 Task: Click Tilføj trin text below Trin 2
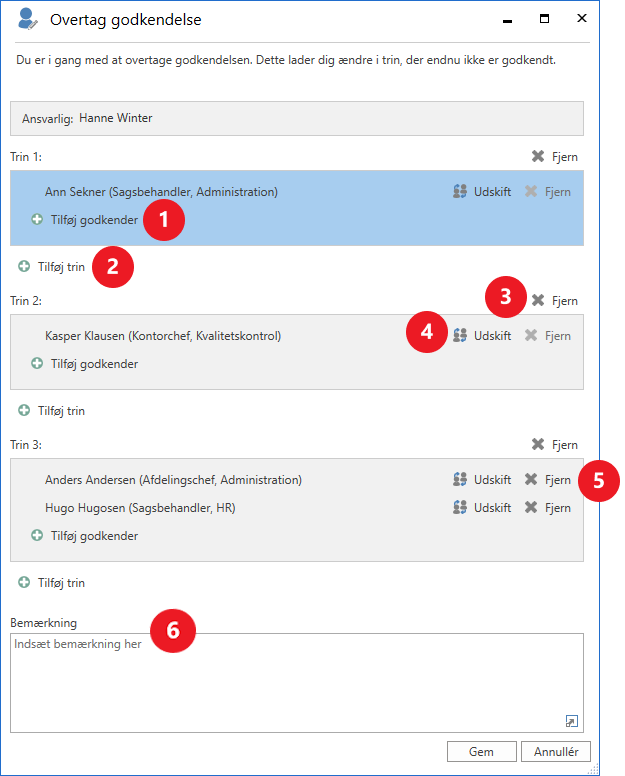tap(61, 411)
